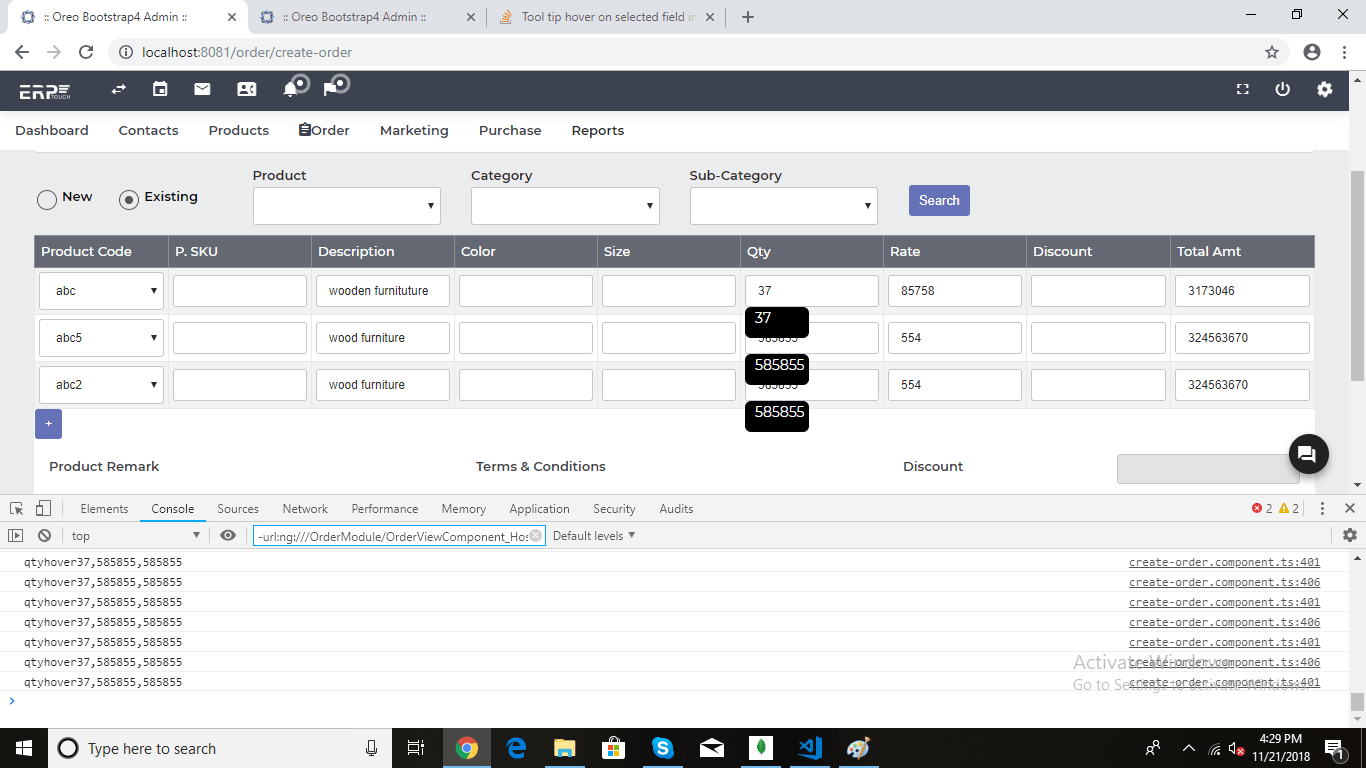1366x768 pixels.
Task: Click the Qty field containing 37
Action: (x=812, y=291)
